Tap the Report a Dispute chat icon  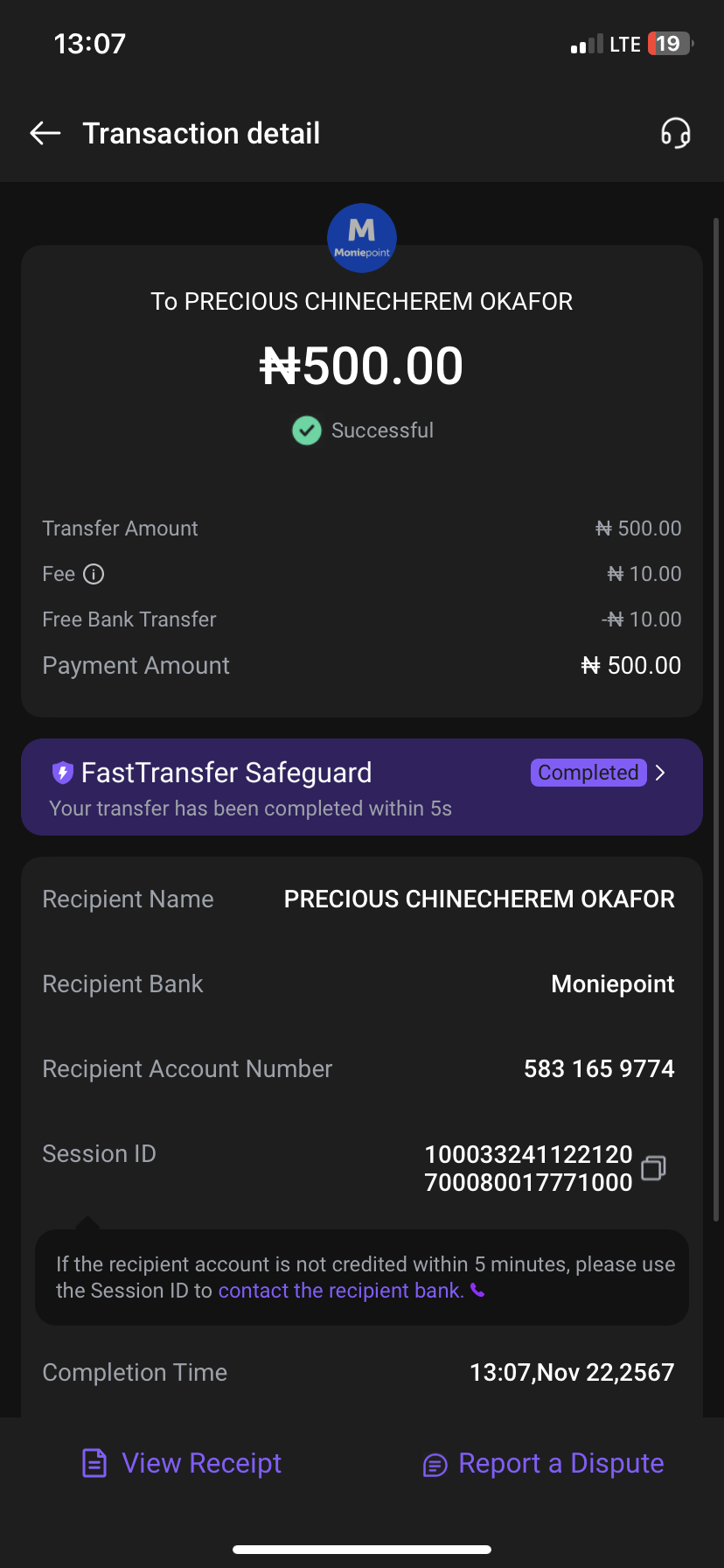[435, 1464]
